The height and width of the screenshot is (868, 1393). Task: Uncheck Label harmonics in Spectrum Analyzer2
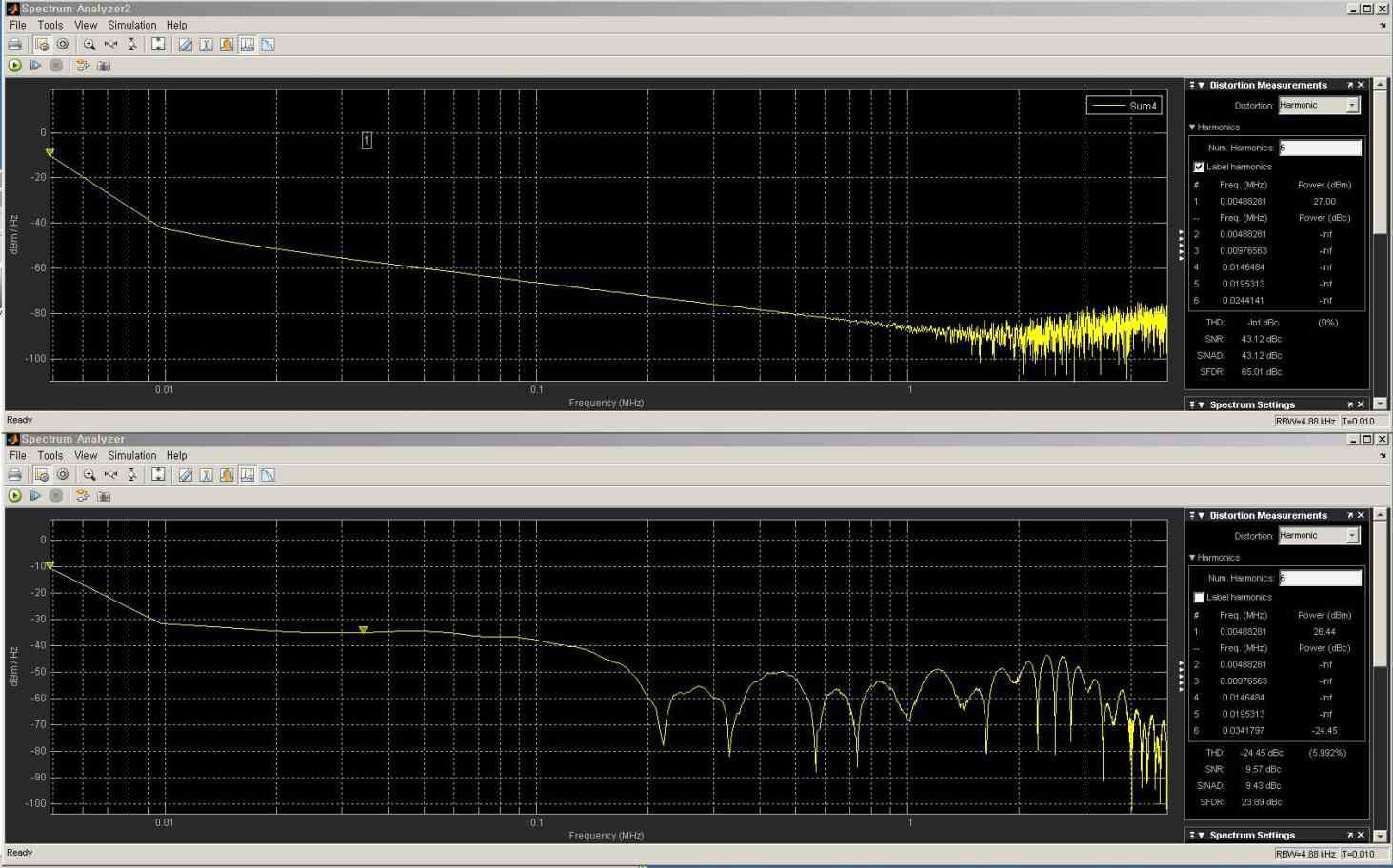pos(1199,167)
